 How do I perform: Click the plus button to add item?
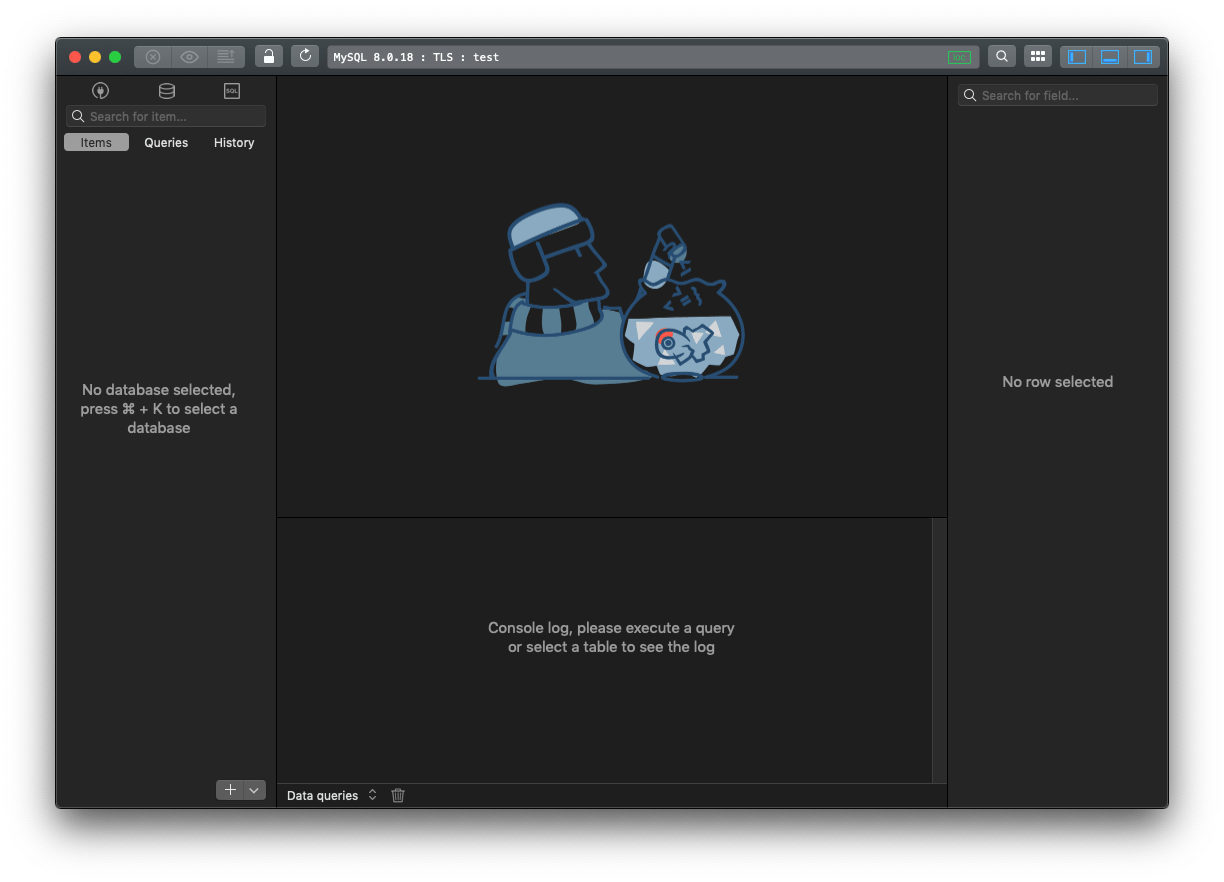pos(230,790)
